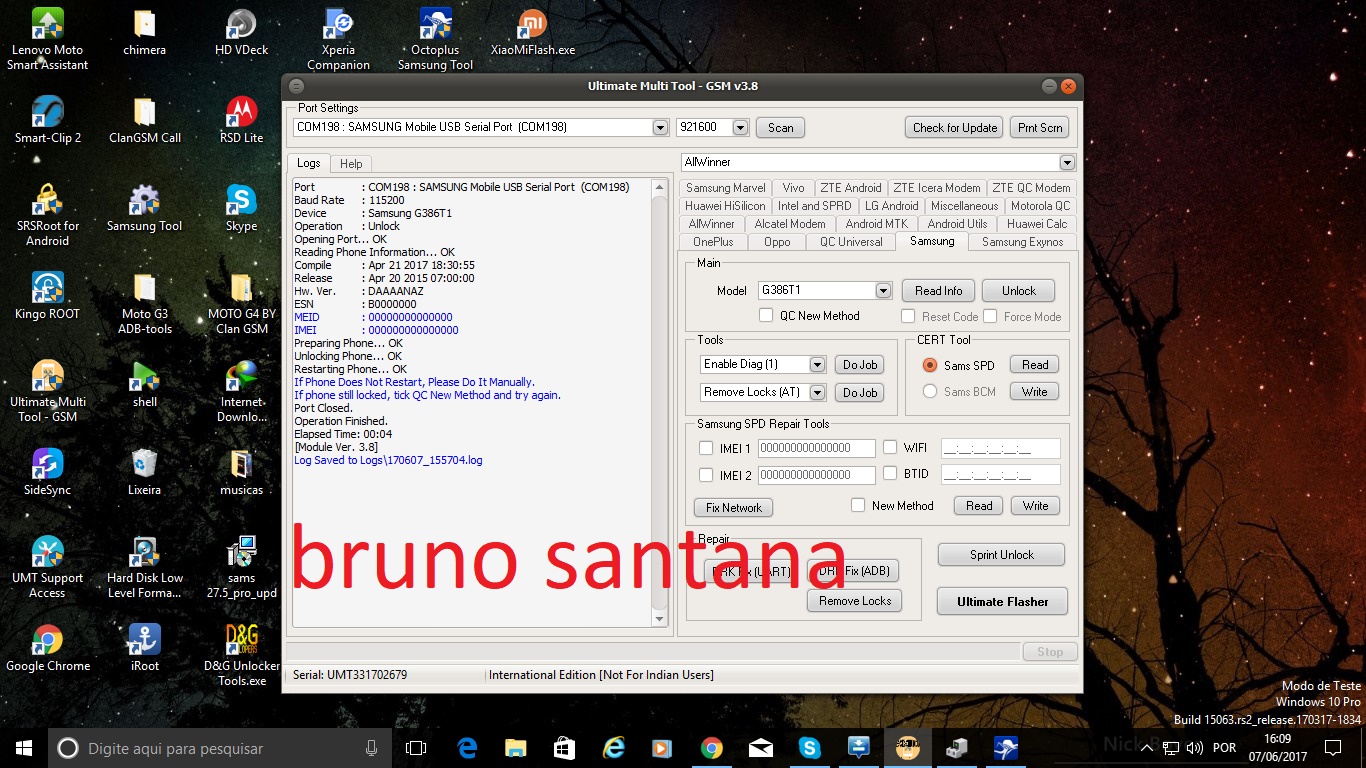1366x768 pixels.
Task: Click the Check for Update button
Action: tap(955, 128)
